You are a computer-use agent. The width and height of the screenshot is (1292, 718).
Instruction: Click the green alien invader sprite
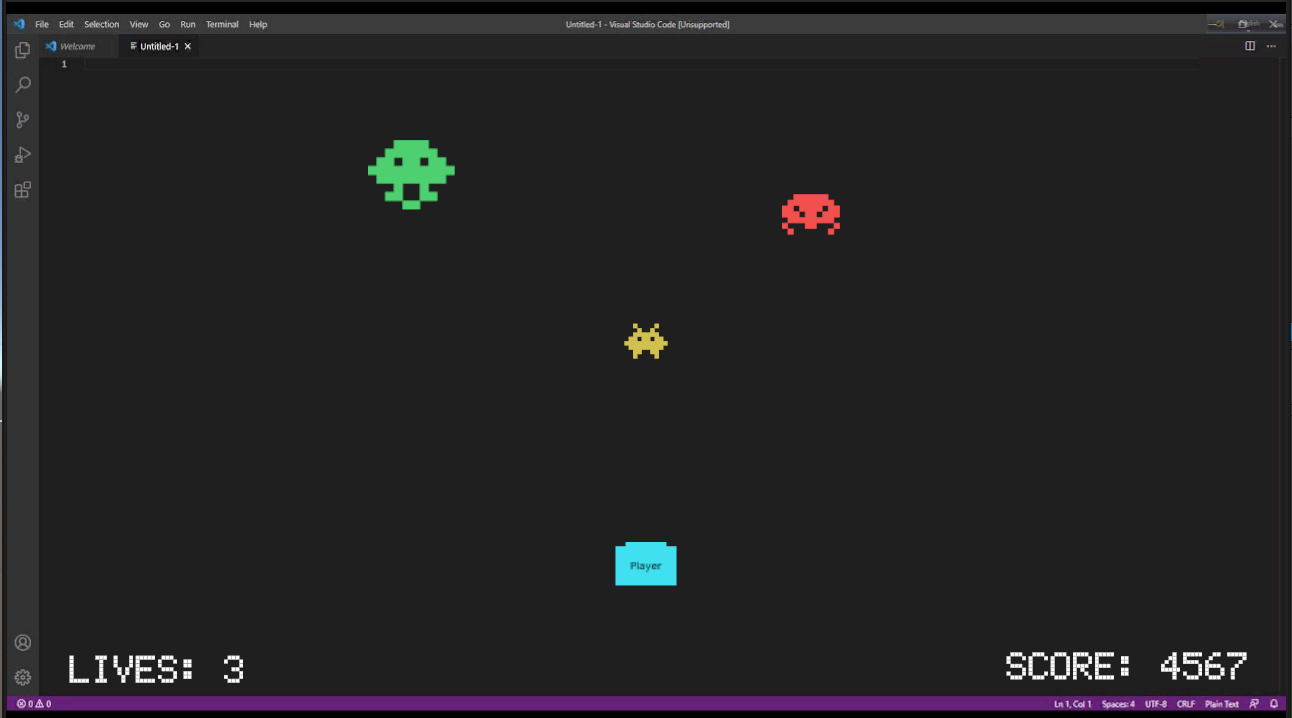coord(411,174)
